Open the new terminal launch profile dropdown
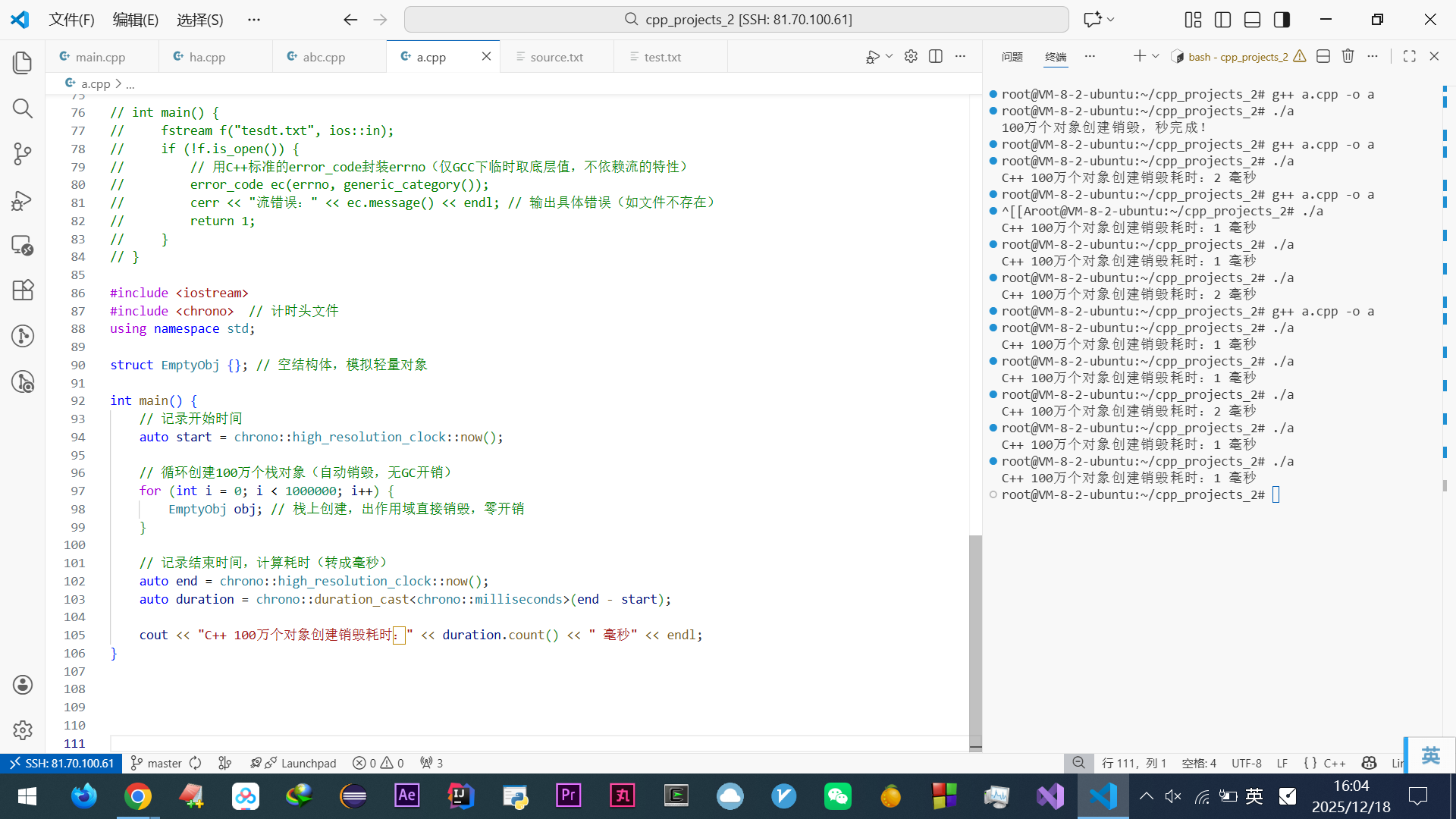Image resolution: width=1456 pixels, height=819 pixels. [1156, 56]
